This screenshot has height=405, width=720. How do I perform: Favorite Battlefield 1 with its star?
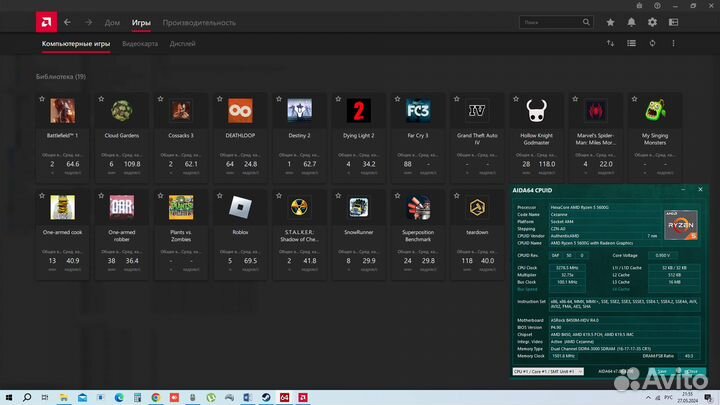[x=42, y=99]
